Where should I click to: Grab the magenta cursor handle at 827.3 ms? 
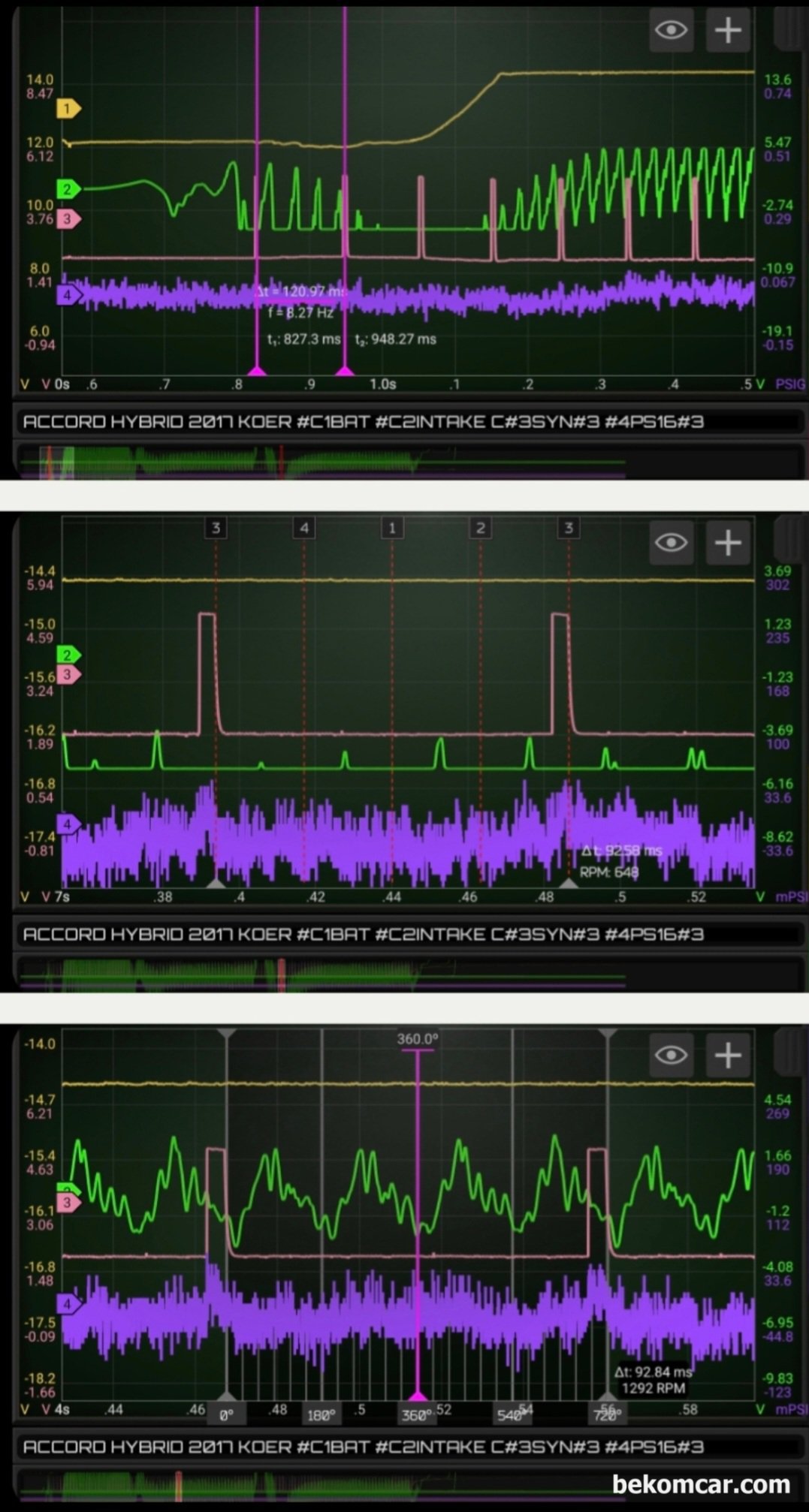pos(258,371)
